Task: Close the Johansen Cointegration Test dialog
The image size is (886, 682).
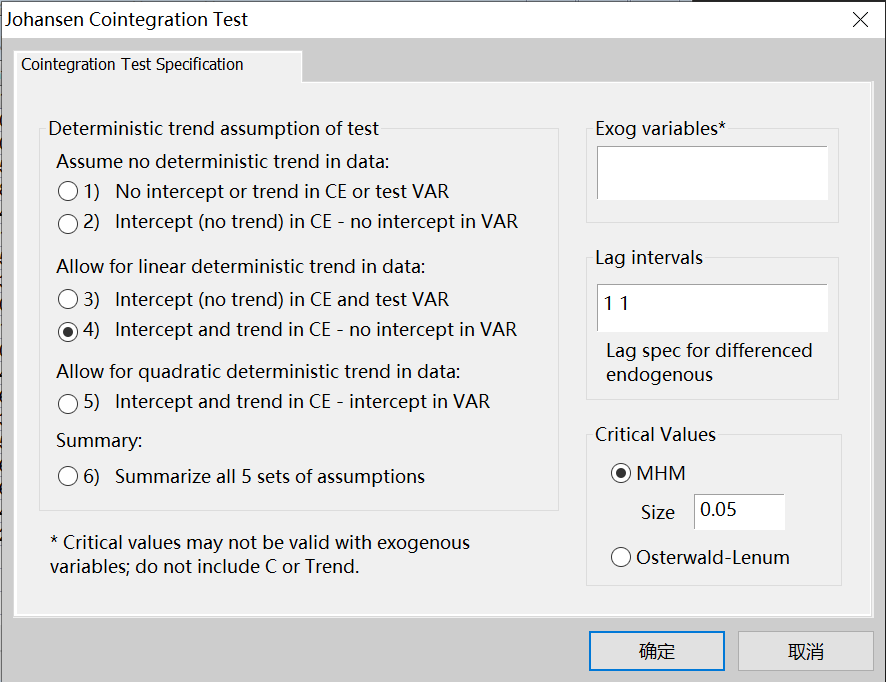Action: pyautogui.click(x=860, y=19)
